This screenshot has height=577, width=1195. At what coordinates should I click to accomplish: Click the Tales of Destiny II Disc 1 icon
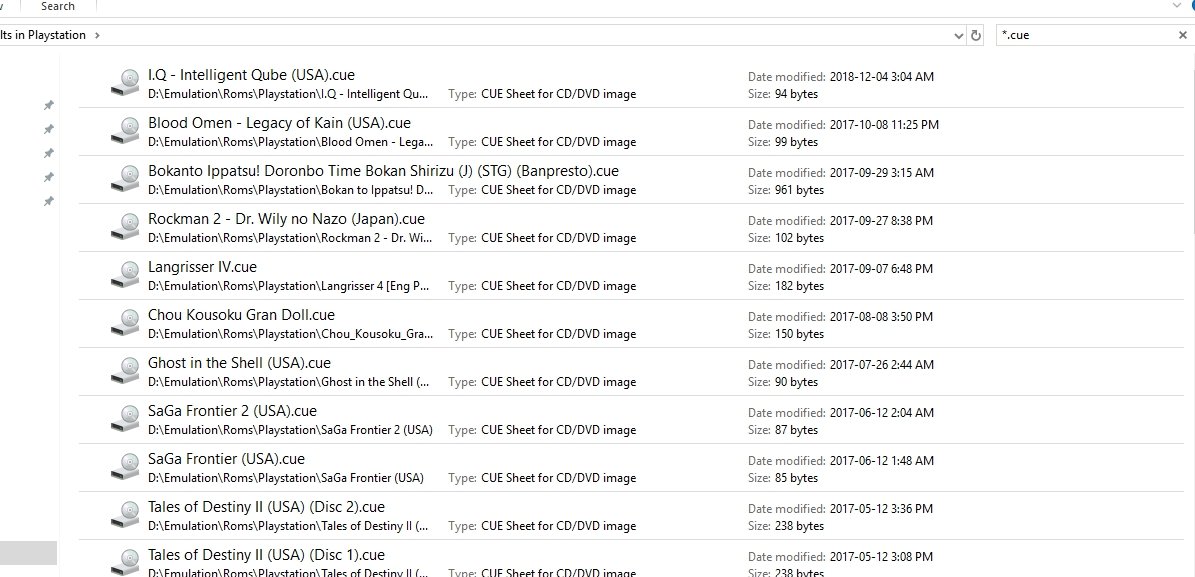click(125, 563)
